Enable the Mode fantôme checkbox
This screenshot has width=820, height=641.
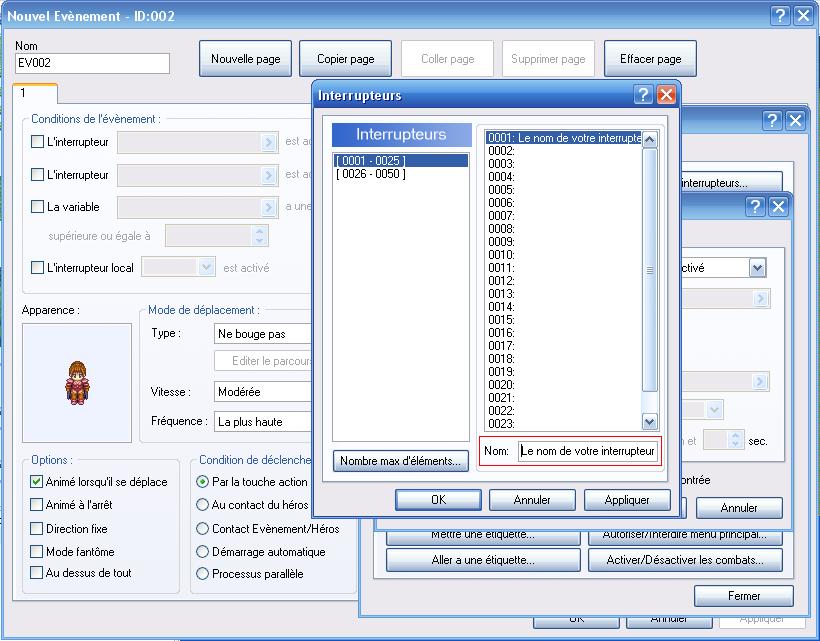(38, 551)
